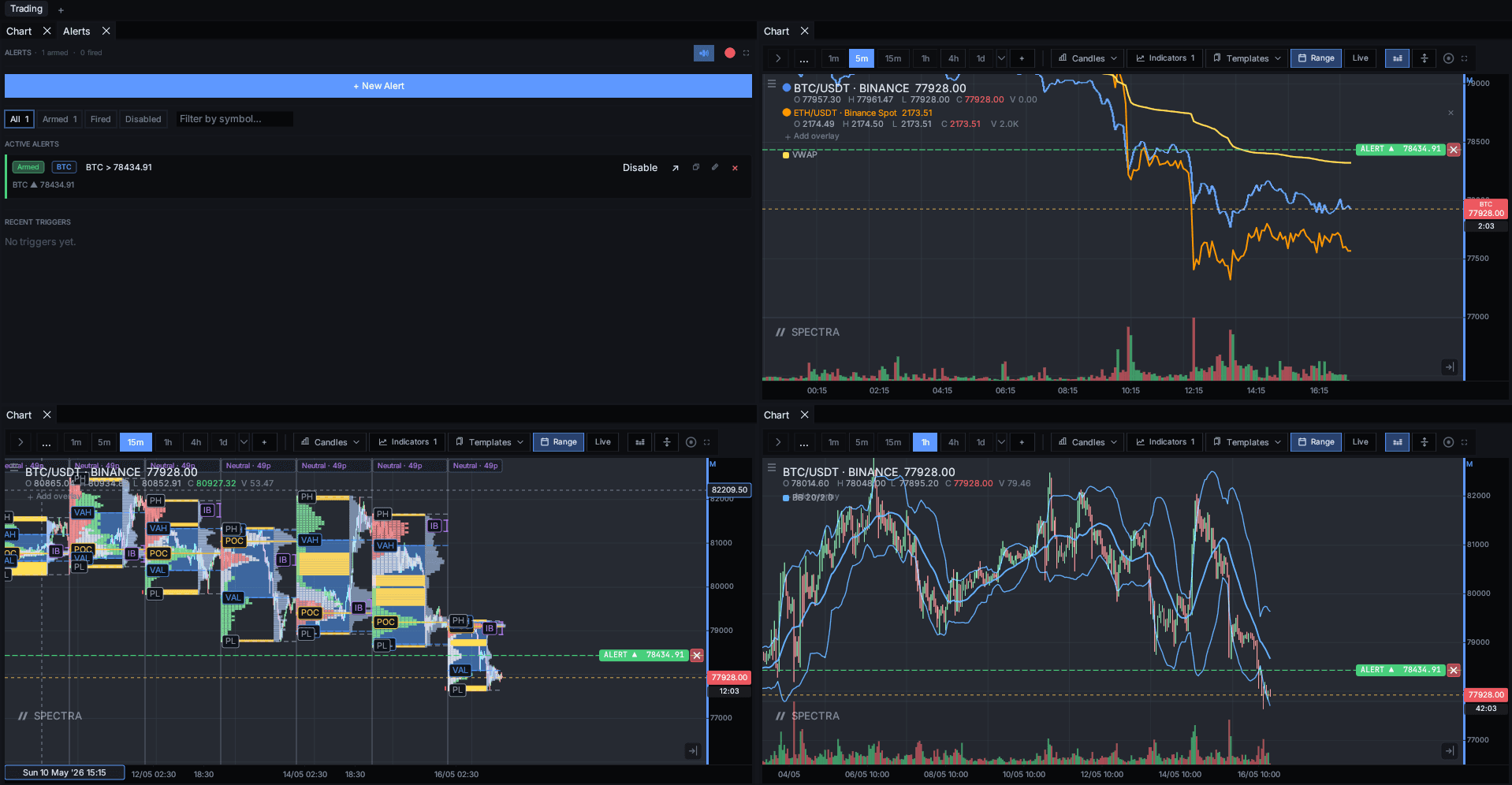
Task: Open Templates dropdown in top-right chart
Action: point(1247,58)
